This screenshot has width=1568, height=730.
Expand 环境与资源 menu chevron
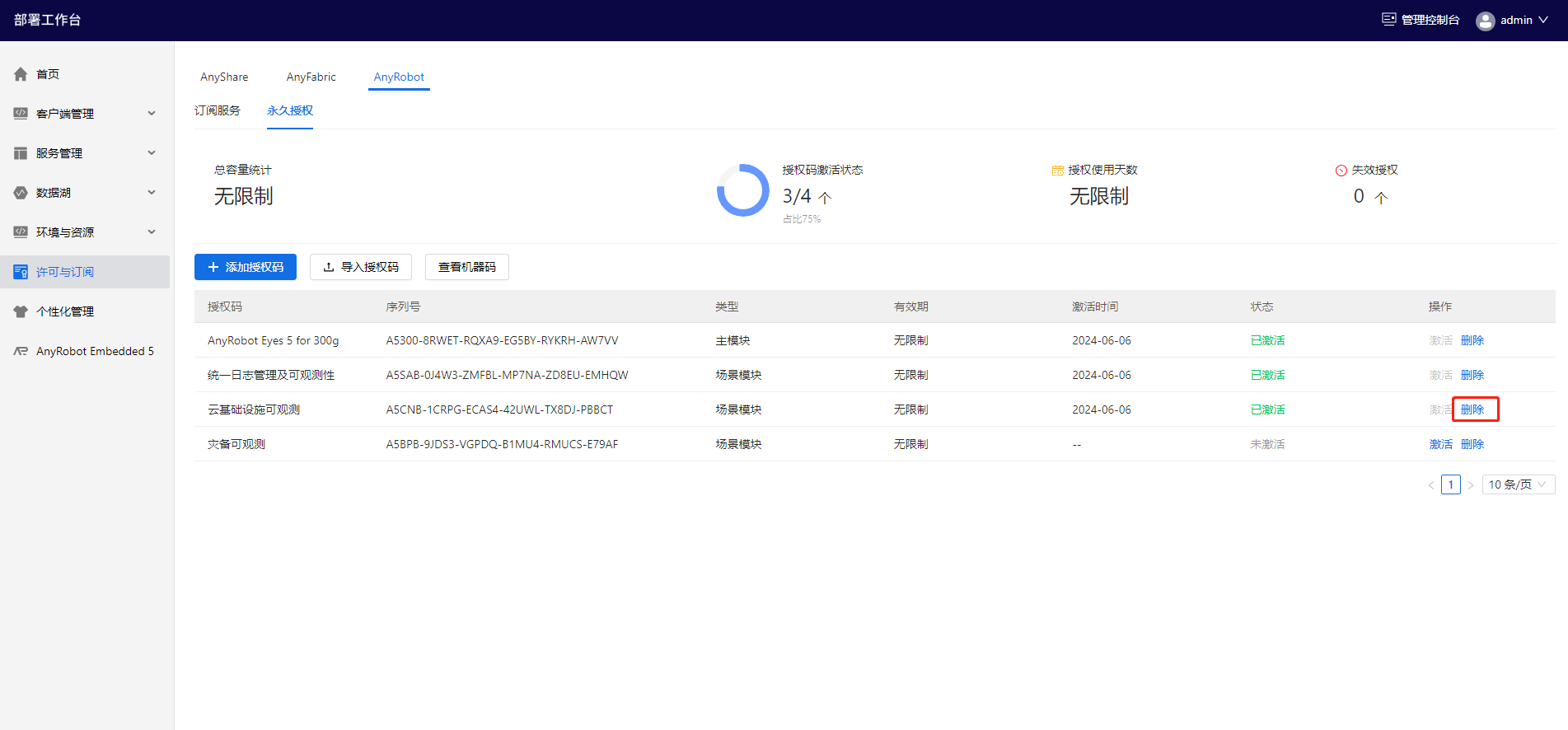(x=152, y=232)
